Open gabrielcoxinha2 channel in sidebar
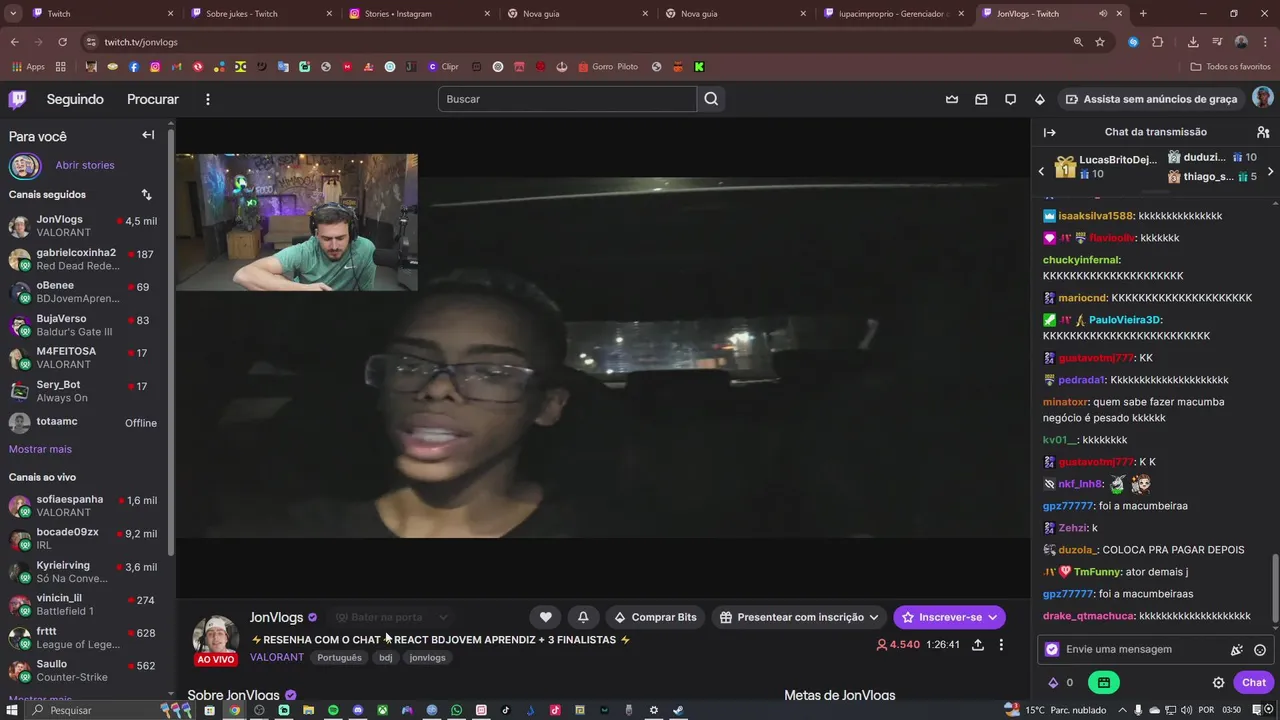 pyautogui.click(x=84, y=259)
